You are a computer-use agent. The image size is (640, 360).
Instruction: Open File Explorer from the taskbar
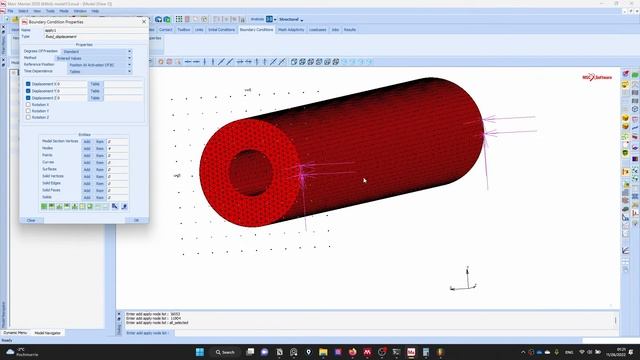[x=323, y=352]
